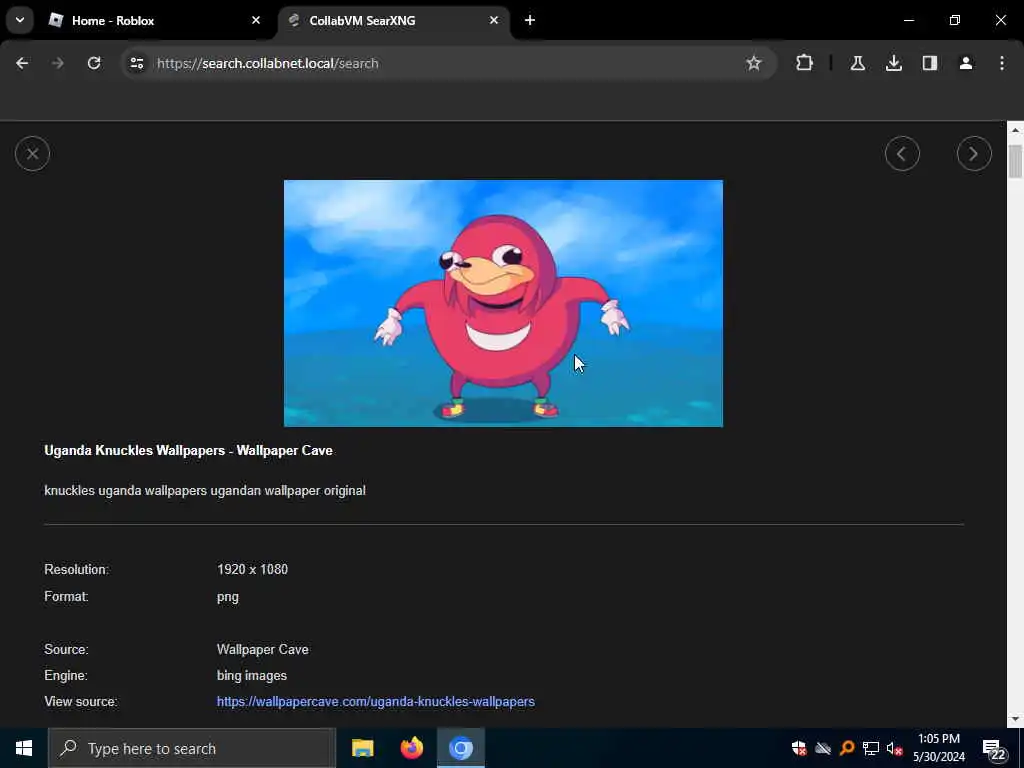Bookmark this page with the star
The width and height of the screenshot is (1024, 768).
click(754, 63)
